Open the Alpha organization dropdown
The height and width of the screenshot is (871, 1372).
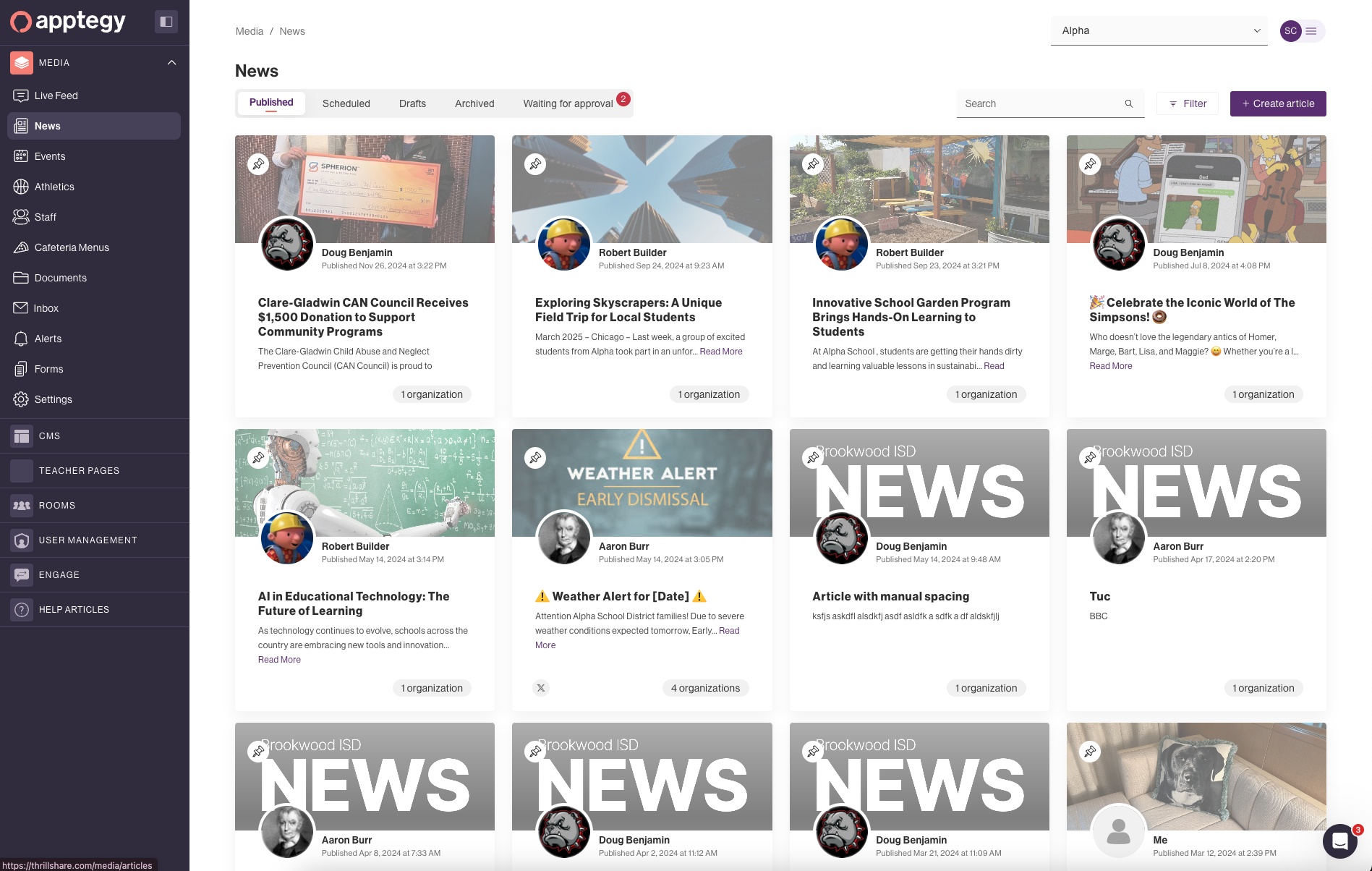point(1159,30)
